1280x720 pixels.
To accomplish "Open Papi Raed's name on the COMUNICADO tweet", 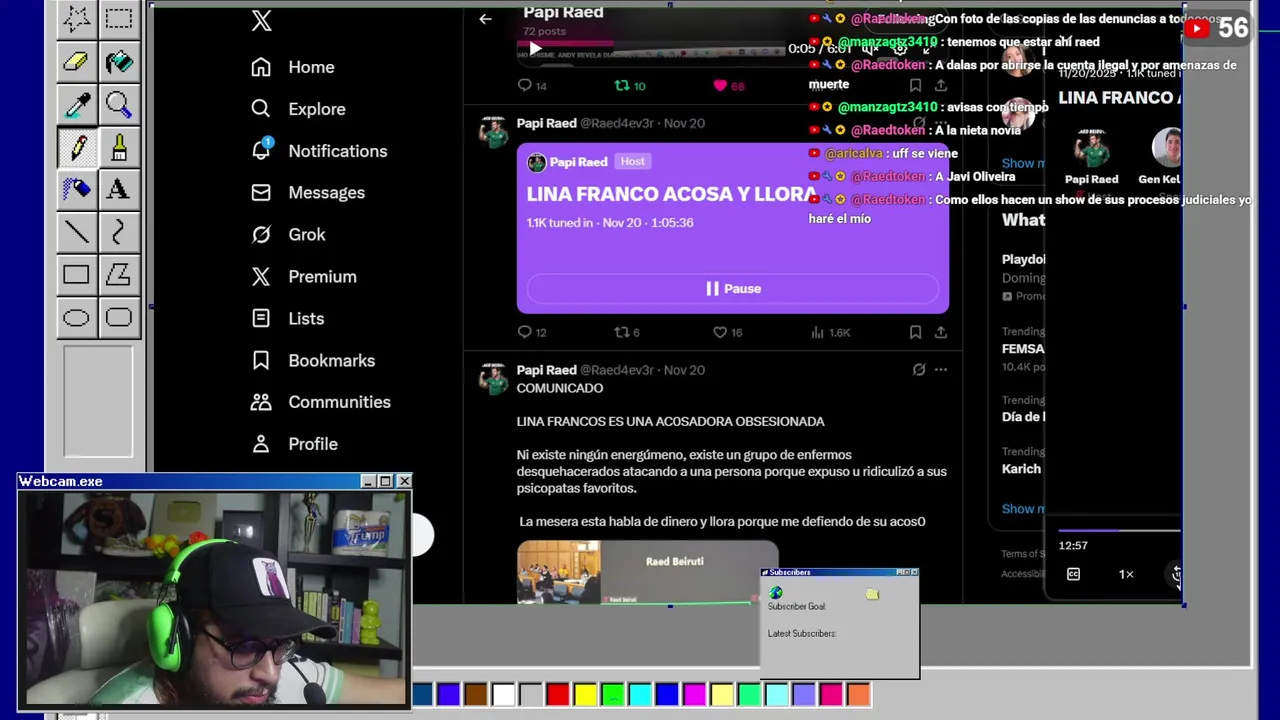I will point(546,370).
